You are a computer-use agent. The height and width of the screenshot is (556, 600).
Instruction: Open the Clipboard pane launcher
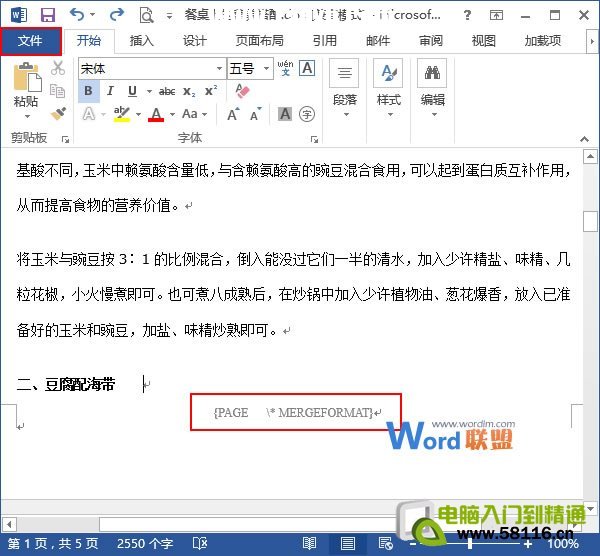click(x=65, y=140)
